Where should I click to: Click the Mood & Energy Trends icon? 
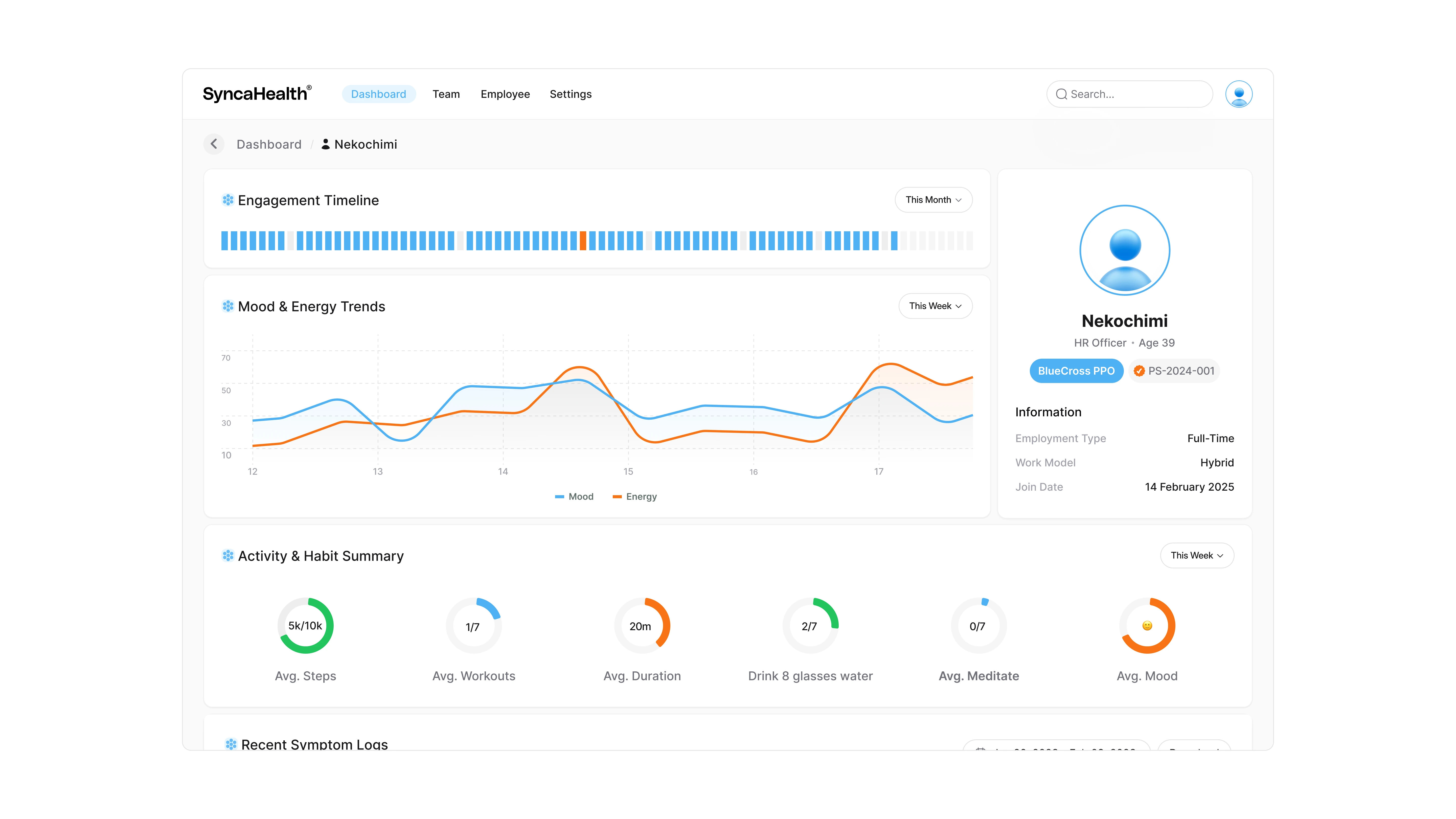228,306
